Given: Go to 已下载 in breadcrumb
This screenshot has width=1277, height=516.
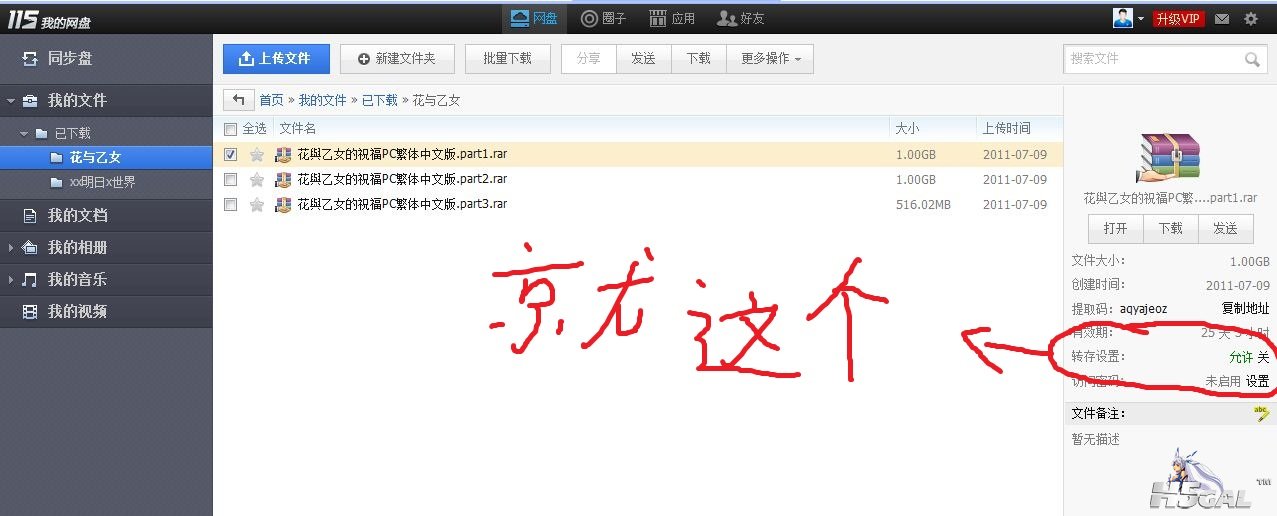Looking at the screenshot, I should [379, 100].
